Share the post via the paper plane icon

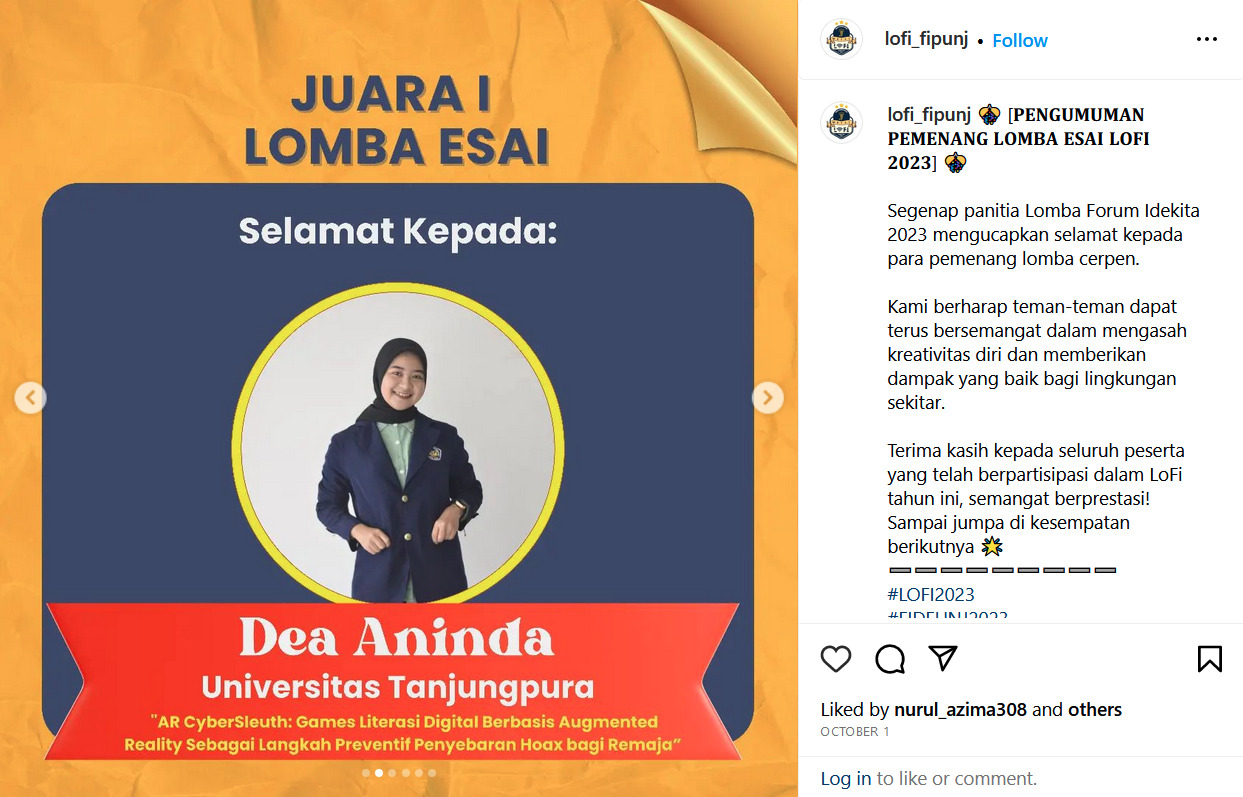(x=943, y=658)
